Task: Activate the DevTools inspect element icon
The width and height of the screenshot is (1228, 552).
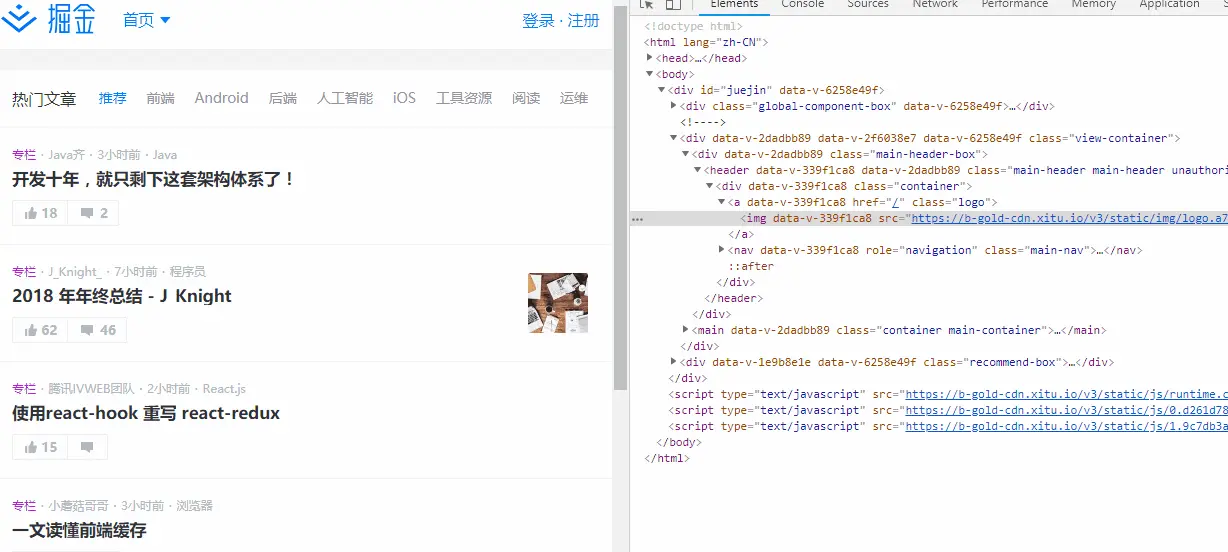Action: pyautogui.click(x=647, y=5)
